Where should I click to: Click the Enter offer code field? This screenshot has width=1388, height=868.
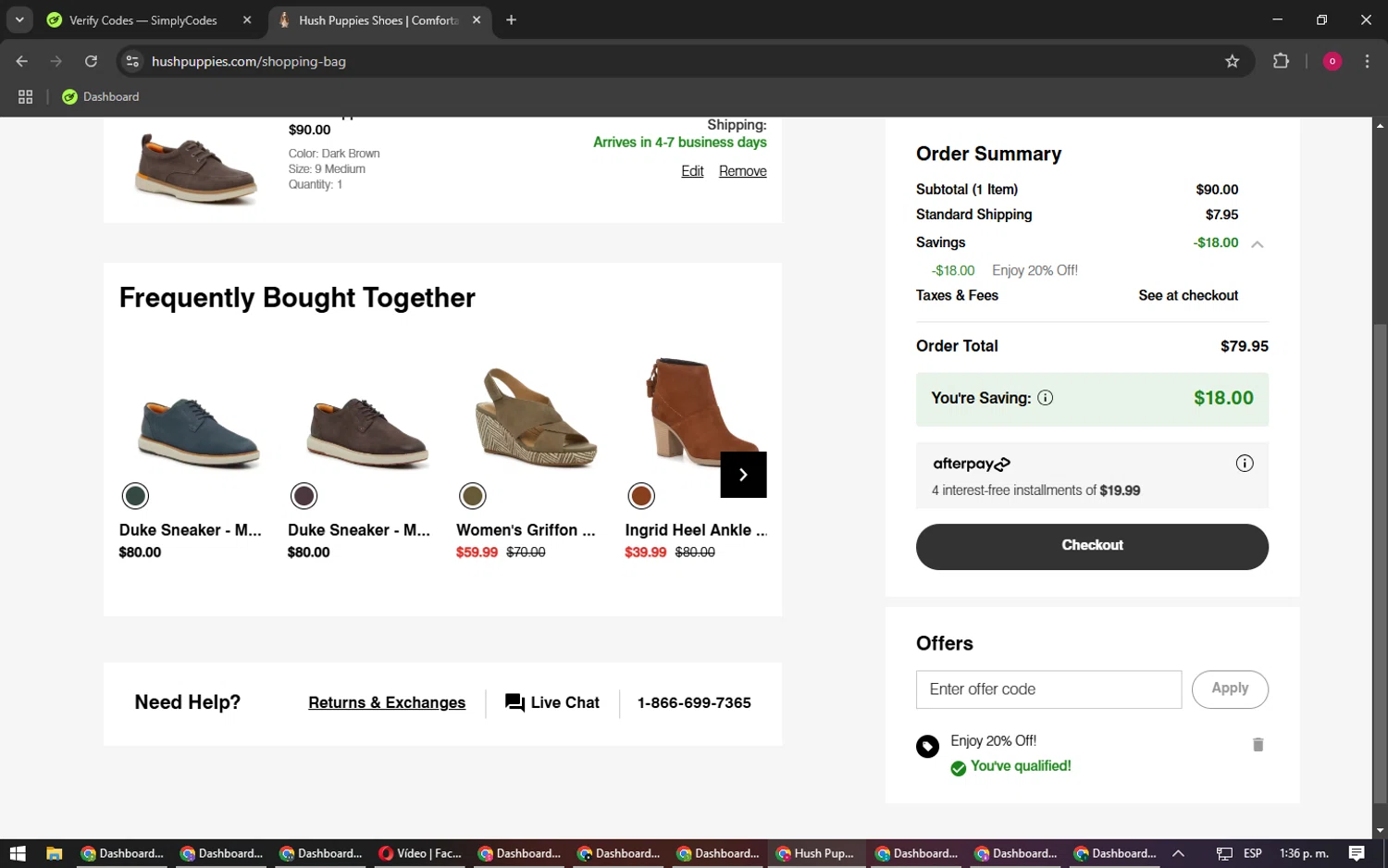[x=1048, y=689]
